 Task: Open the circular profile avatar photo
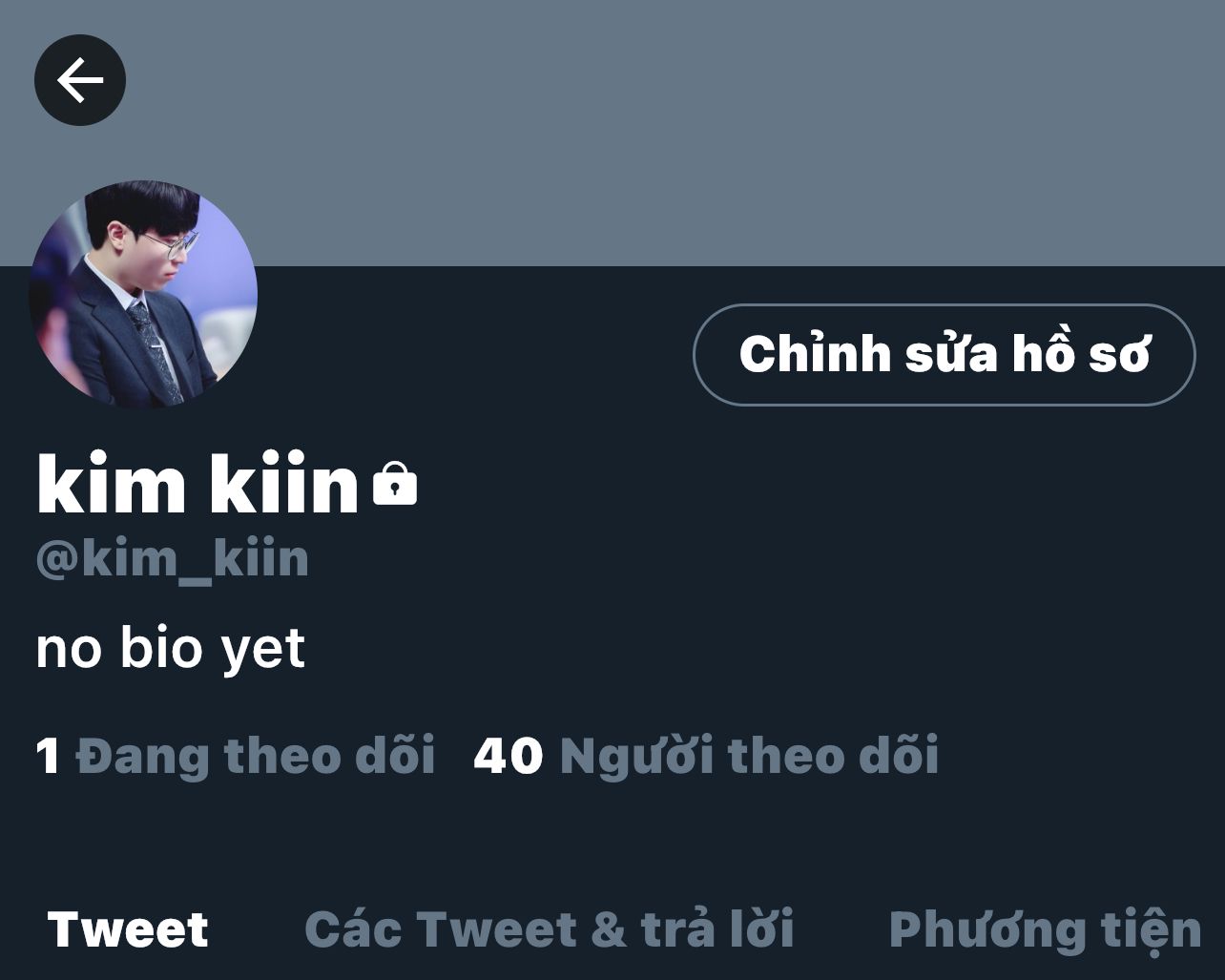[143, 294]
